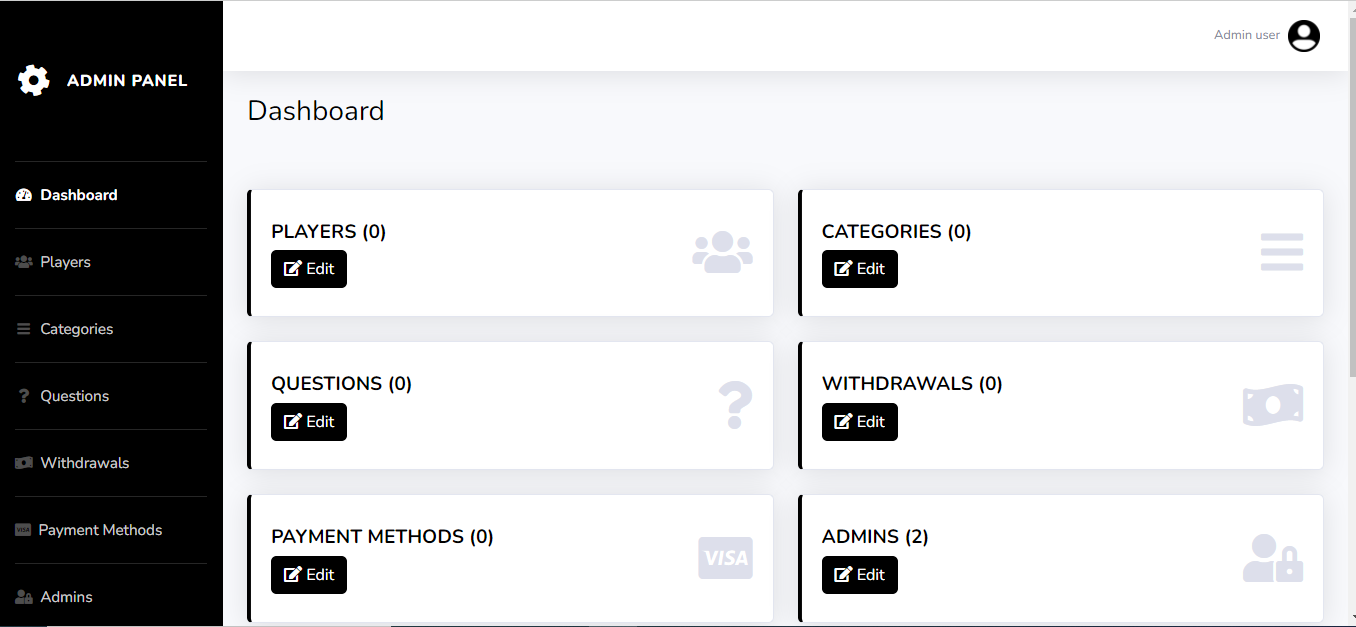Click the Withdrawals money bill card icon

[x=1273, y=405]
